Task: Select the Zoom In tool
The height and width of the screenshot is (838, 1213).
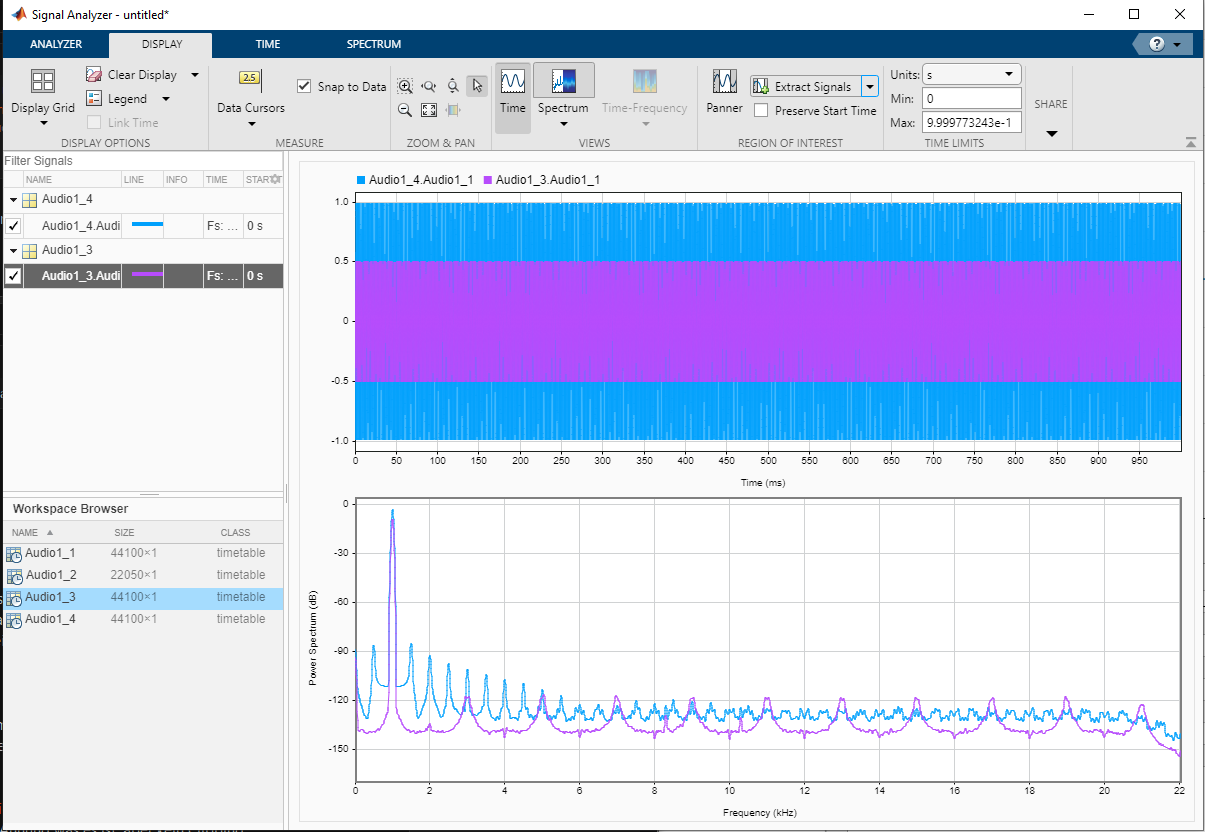Action: coord(405,87)
